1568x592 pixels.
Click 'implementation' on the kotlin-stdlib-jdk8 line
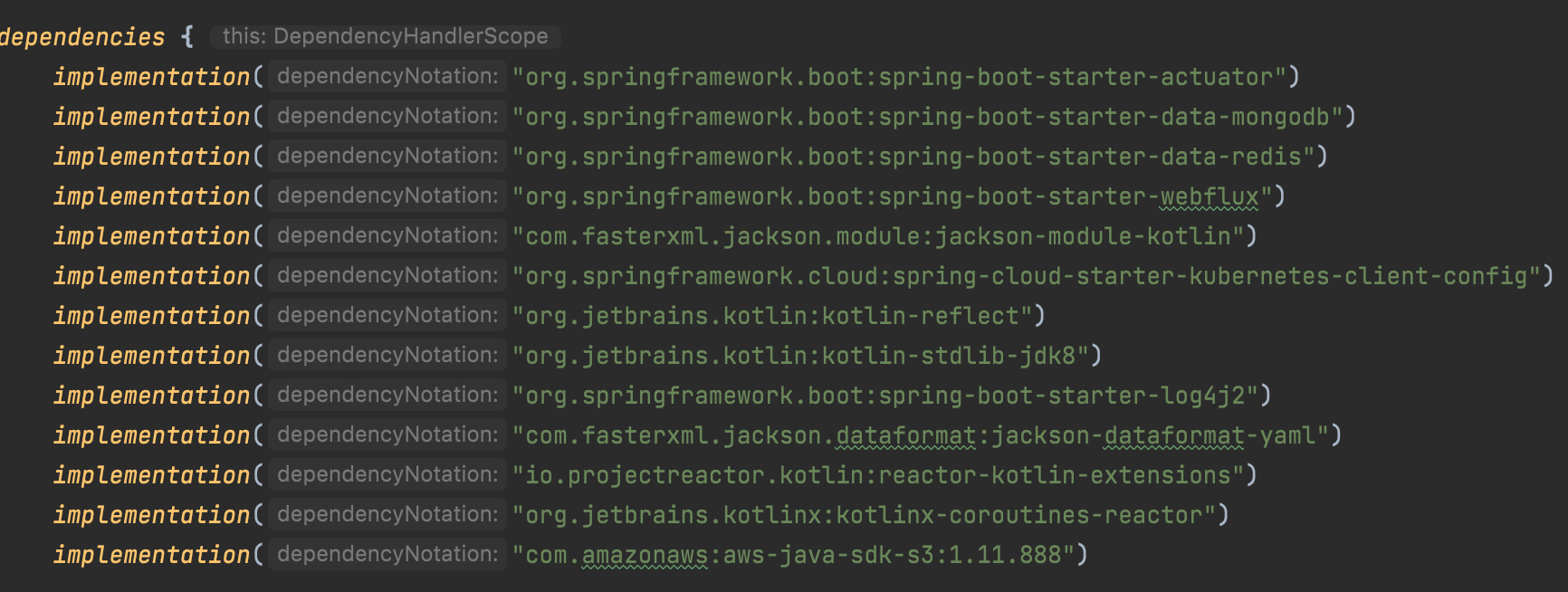pyautogui.click(x=152, y=356)
